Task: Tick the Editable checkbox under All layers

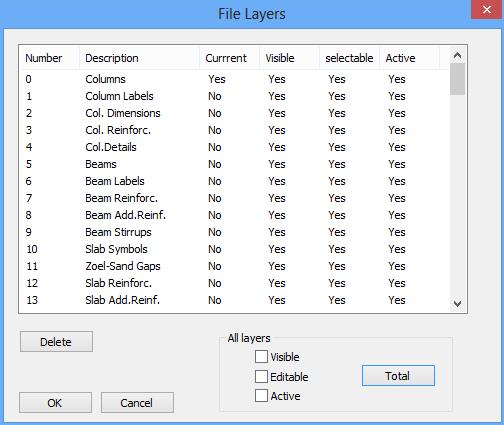Action: 261,377
